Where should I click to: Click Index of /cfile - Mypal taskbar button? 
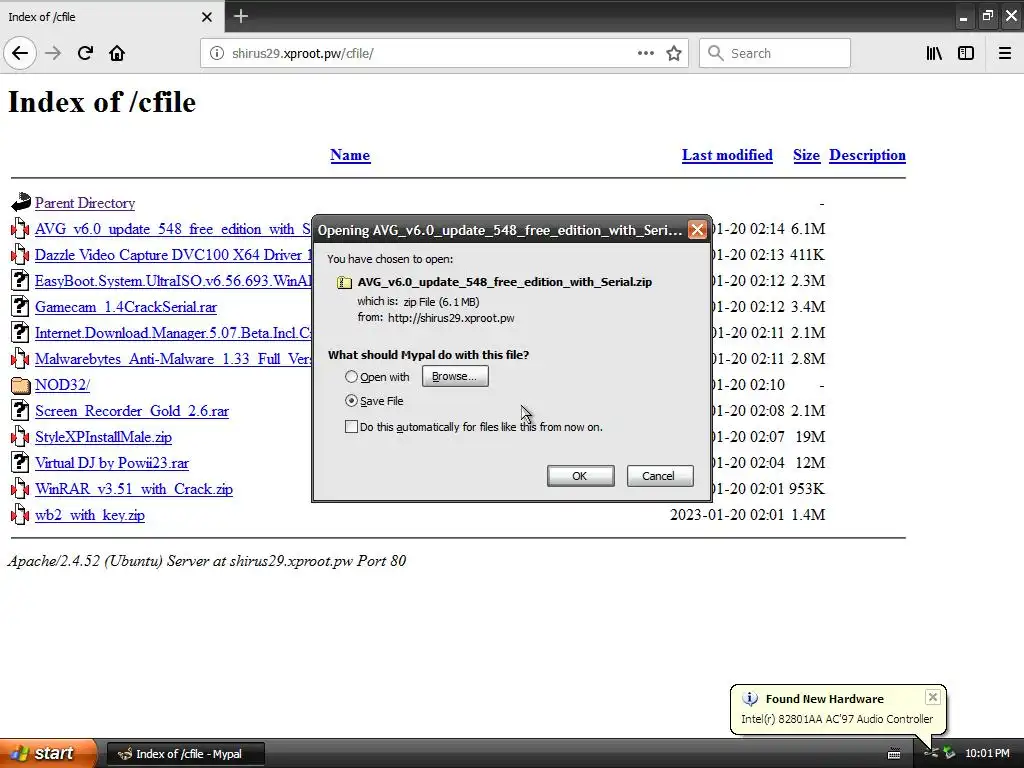(x=185, y=754)
